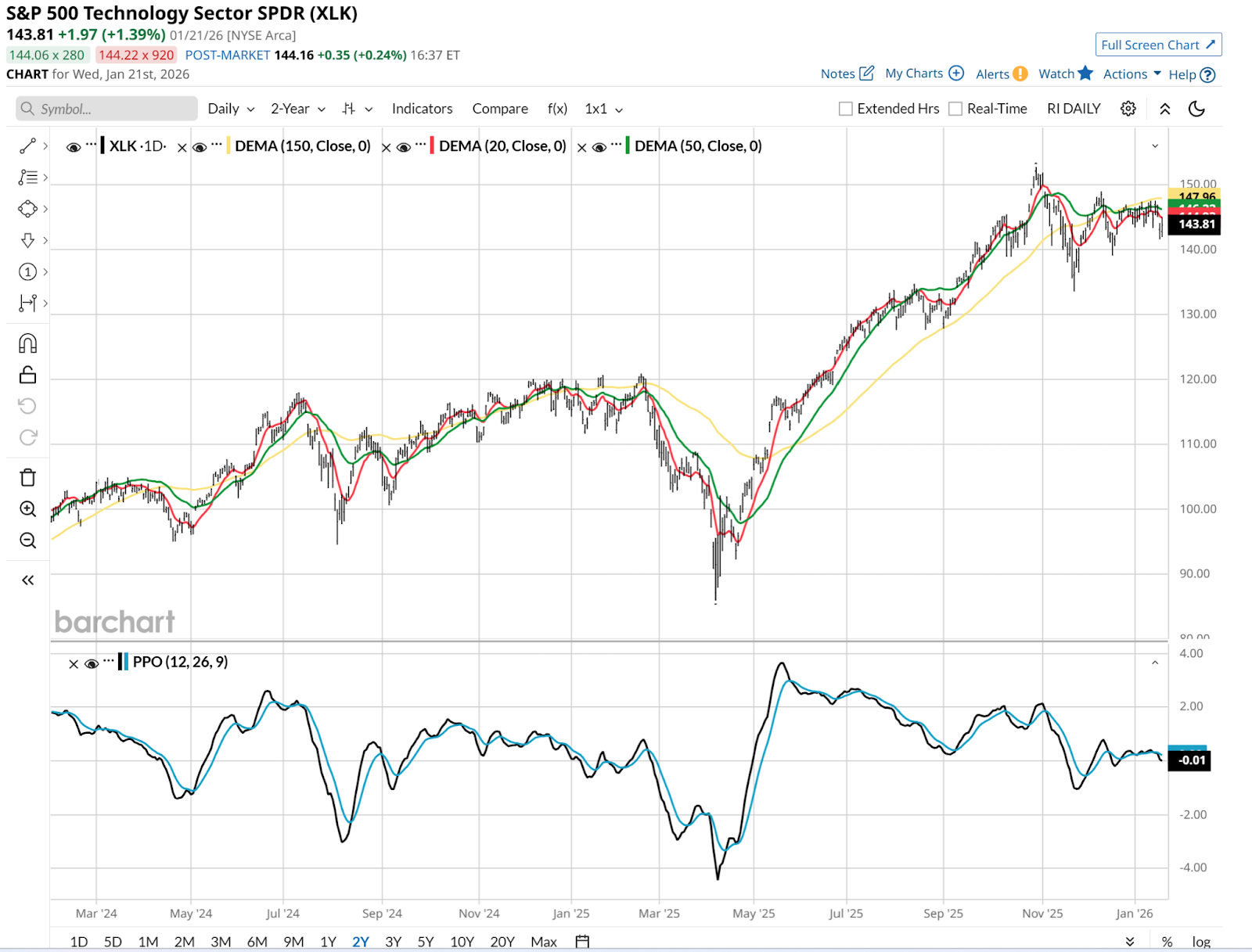The height and width of the screenshot is (952, 1252).
Task: Open the Actions dropdown menu
Action: tap(1131, 74)
